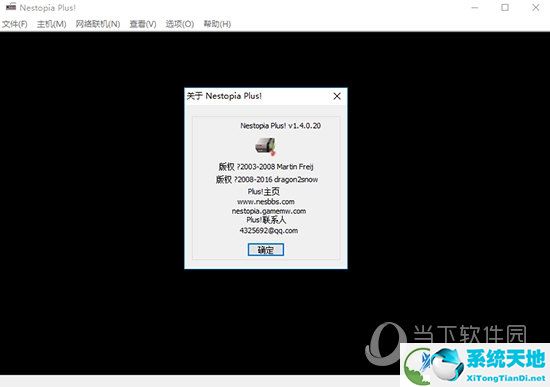
Task: Open the 主机(M) menu
Action: (x=52, y=24)
